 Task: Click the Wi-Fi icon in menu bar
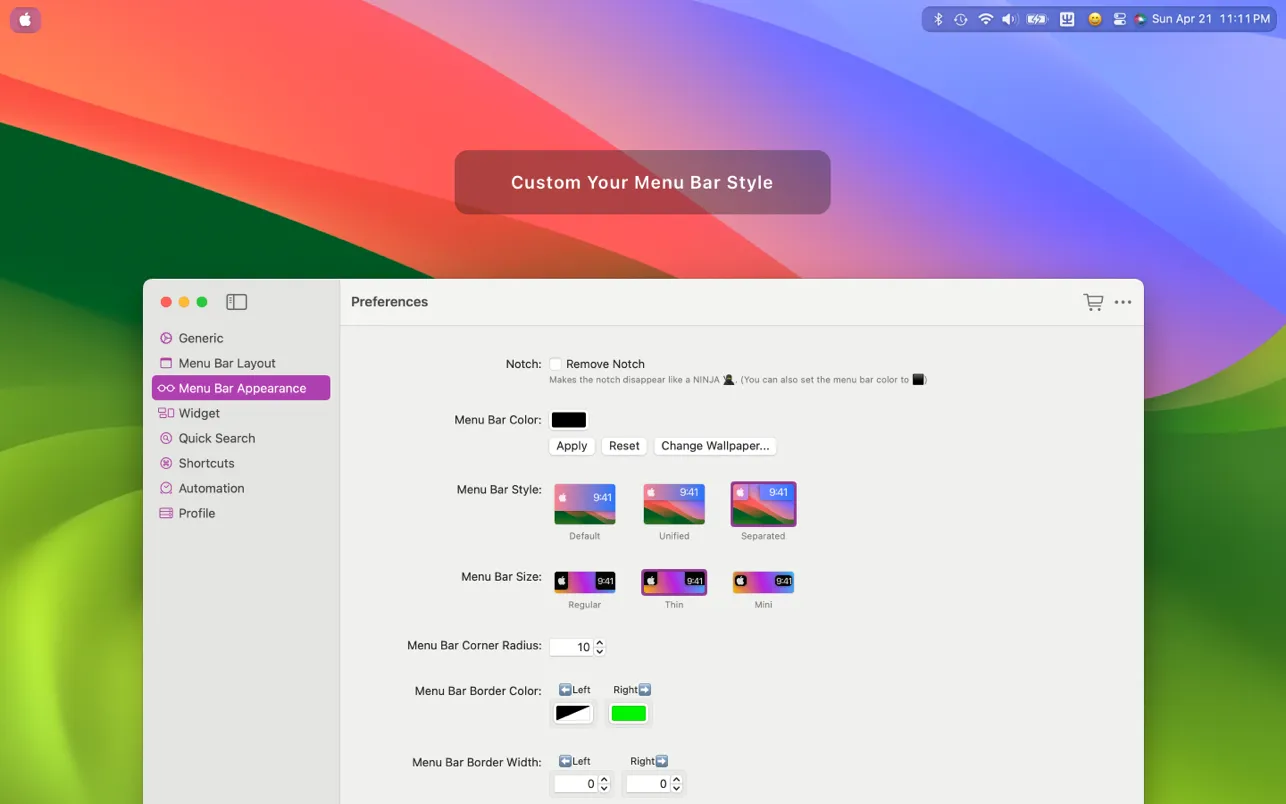985,19
